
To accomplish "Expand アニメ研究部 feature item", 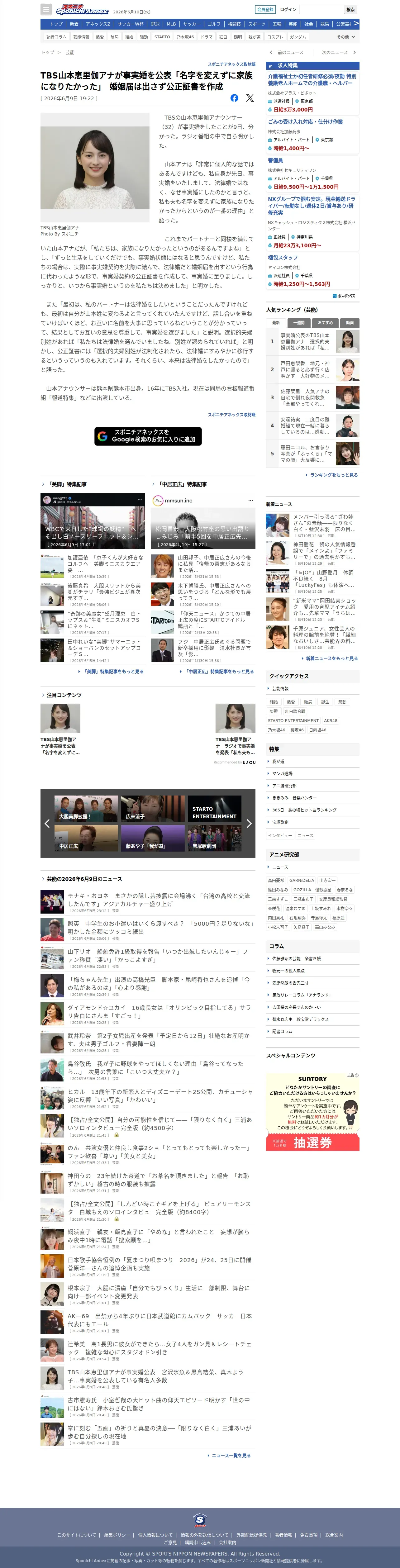I will [312, 786].
